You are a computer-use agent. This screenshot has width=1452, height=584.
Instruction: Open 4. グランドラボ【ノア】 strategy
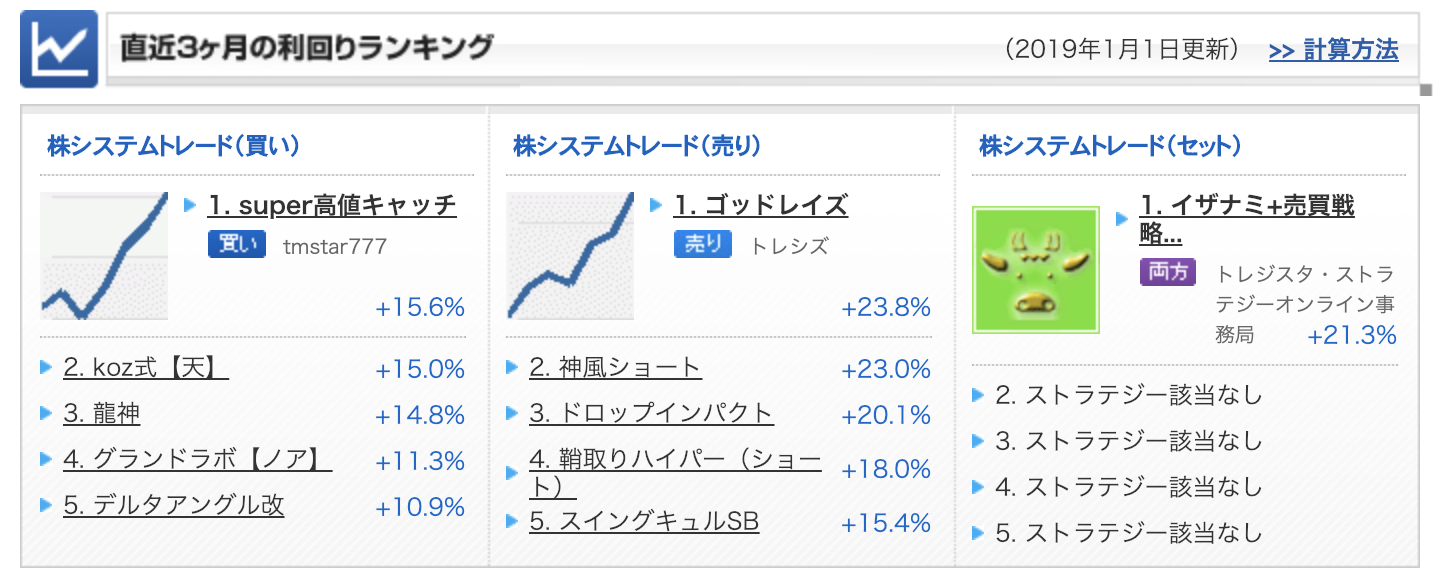point(197,460)
